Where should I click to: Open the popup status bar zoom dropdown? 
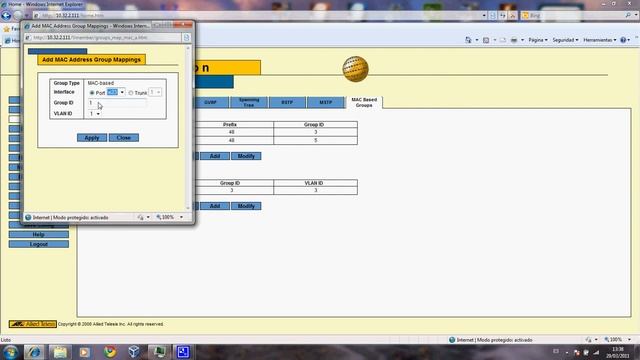pyautogui.click(x=182, y=217)
